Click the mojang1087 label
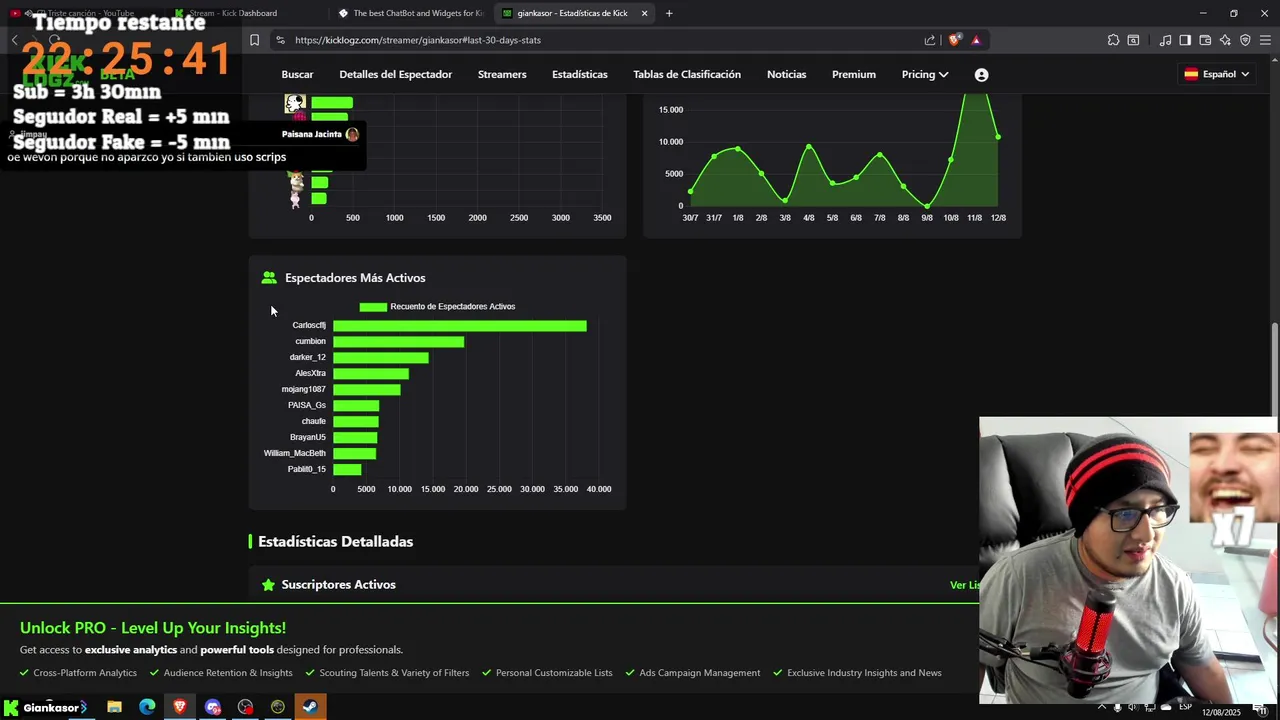This screenshot has width=1280, height=720. [x=303, y=390]
